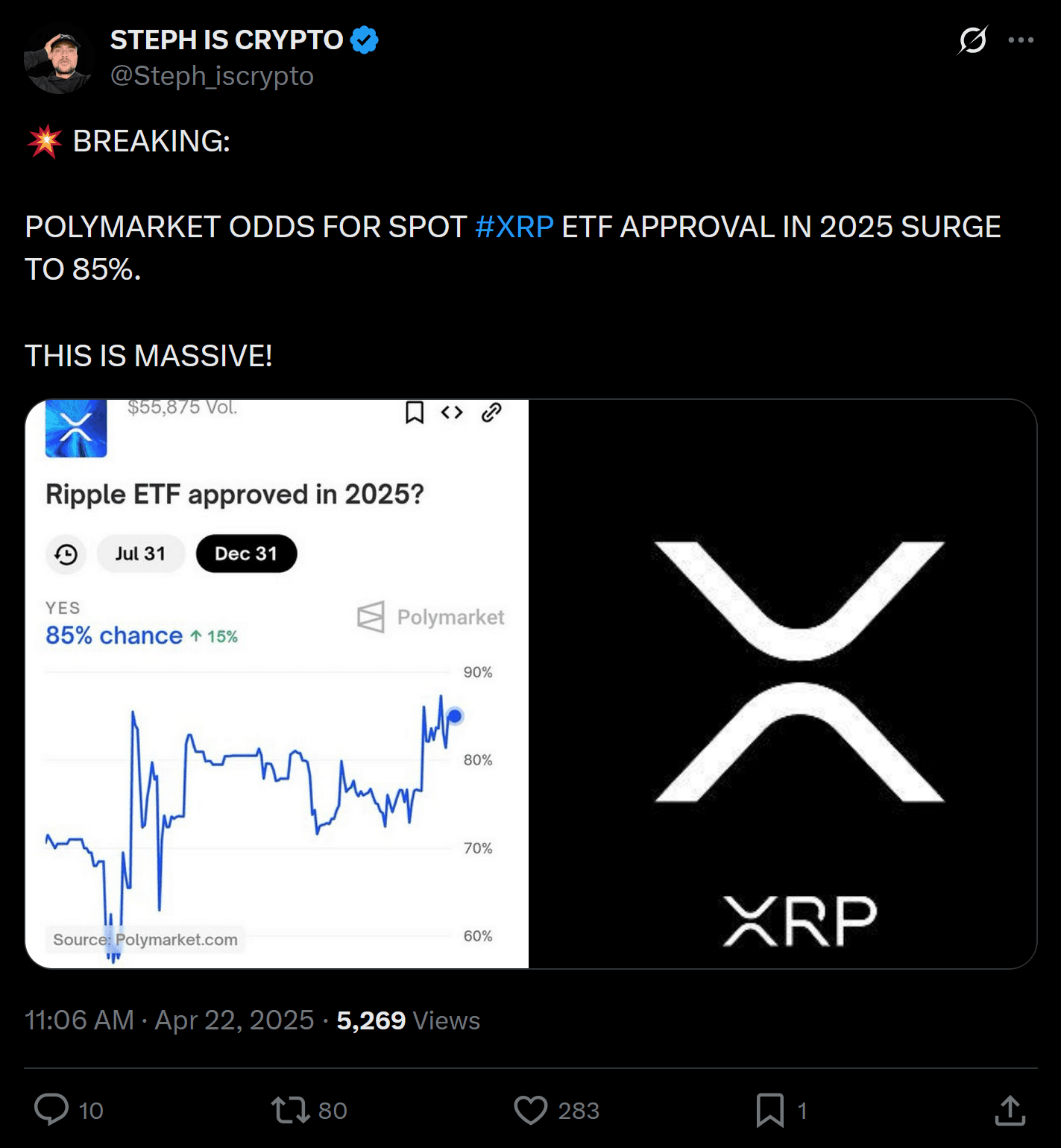
Task: Click the share upload icon
Action: 1010,1109
